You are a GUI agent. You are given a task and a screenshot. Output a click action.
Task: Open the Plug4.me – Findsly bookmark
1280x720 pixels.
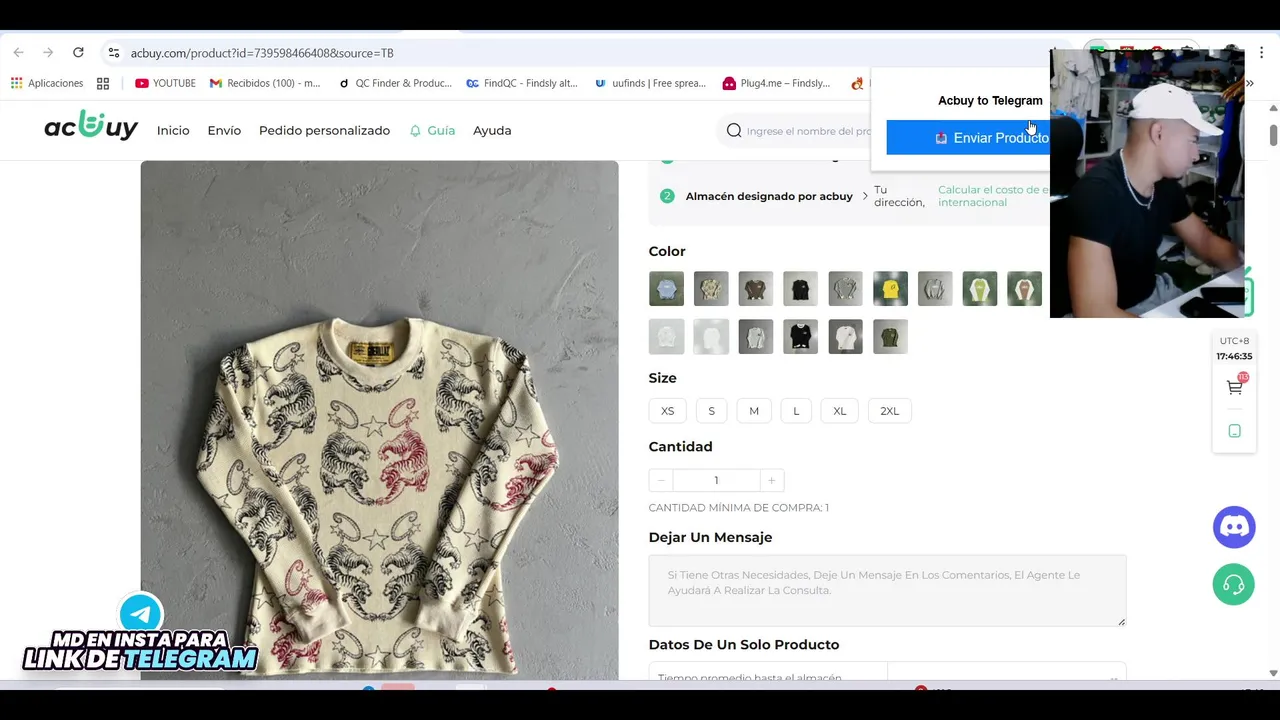pyautogui.click(x=777, y=83)
